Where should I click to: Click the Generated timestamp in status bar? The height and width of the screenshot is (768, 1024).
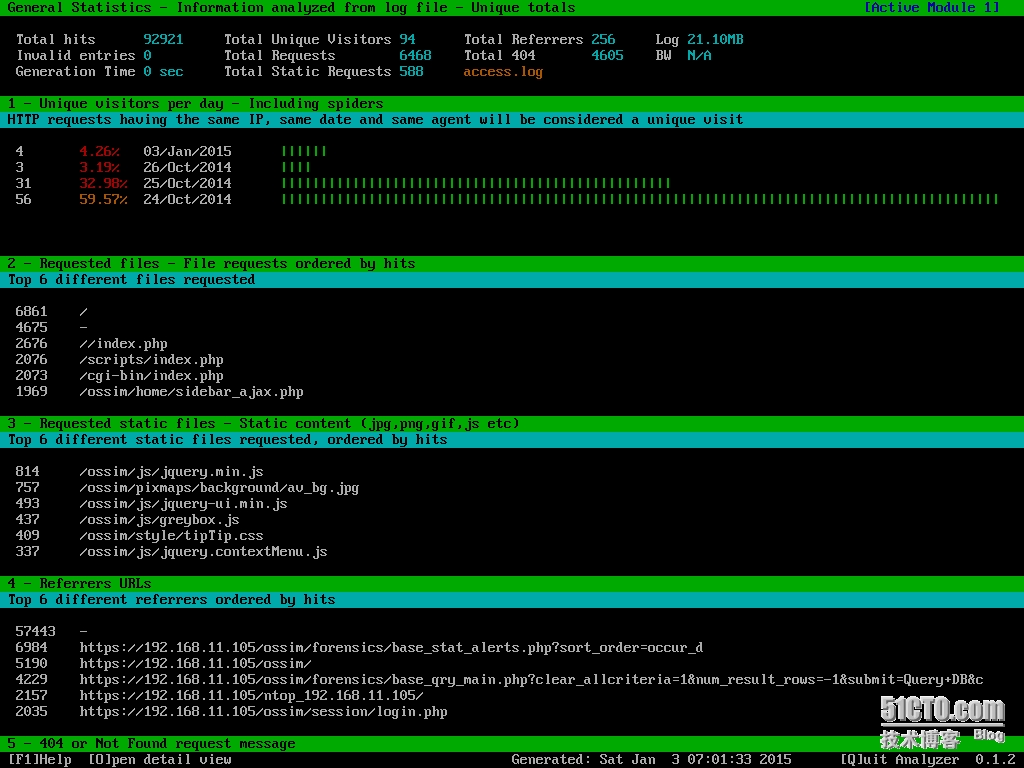651,760
